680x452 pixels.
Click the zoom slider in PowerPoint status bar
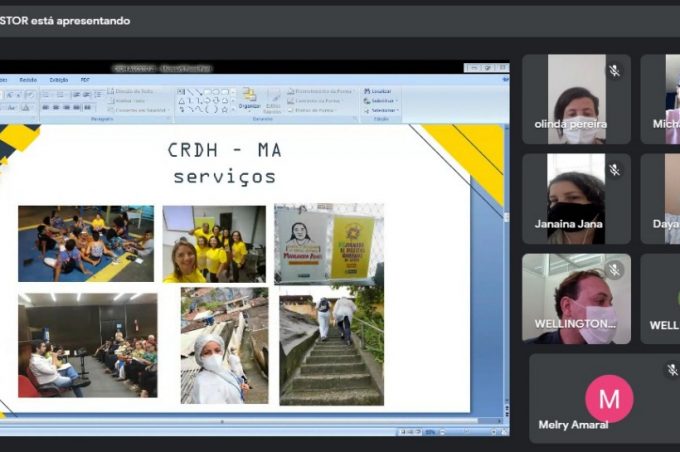pos(460,432)
